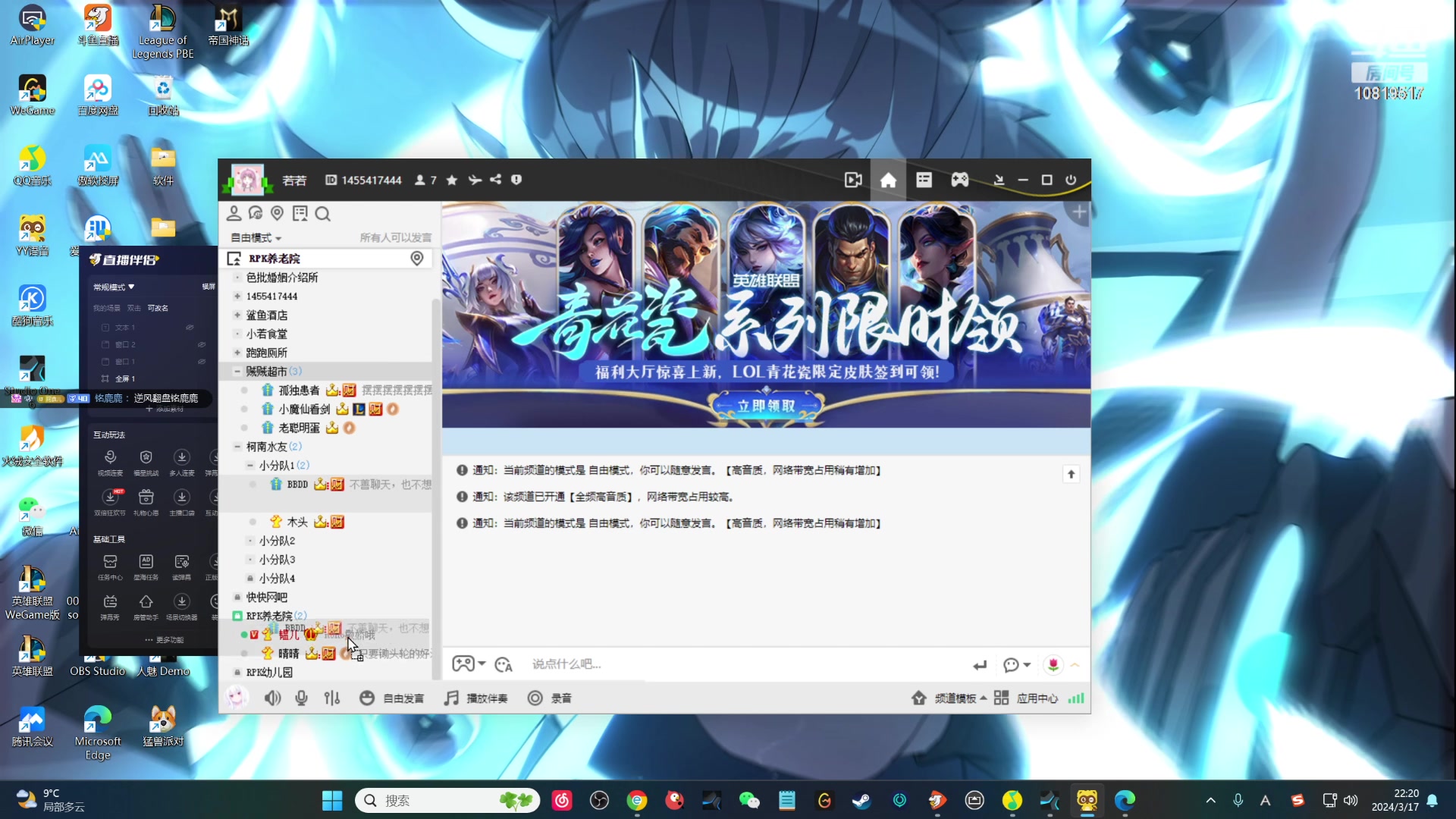Search the channel with the magnifier icon
The height and width of the screenshot is (819, 1456).
pyautogui.click(x=323, y=214)
